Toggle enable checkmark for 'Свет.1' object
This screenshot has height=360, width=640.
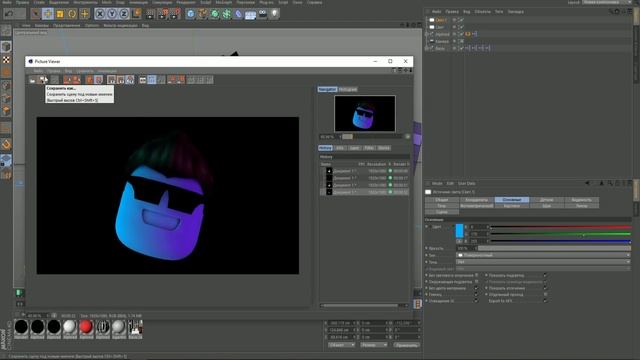pyautogui.click(x=461, y=20)
